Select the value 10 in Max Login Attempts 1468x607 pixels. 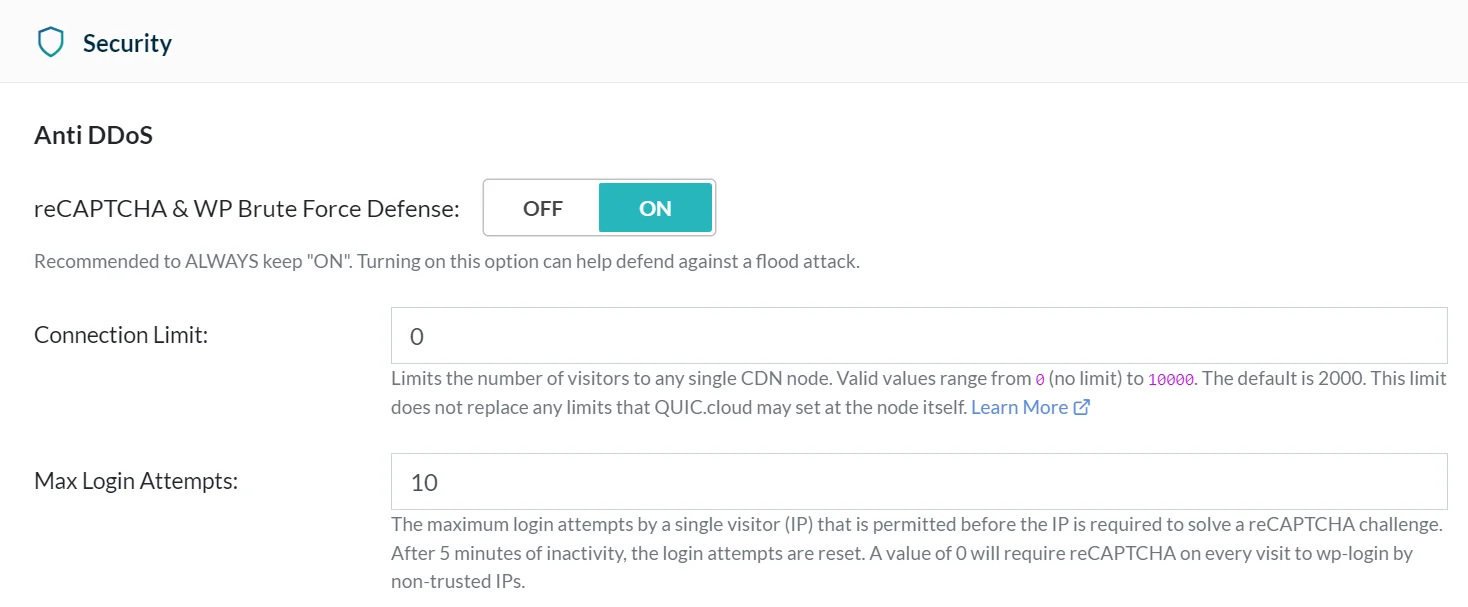(423, 481)
